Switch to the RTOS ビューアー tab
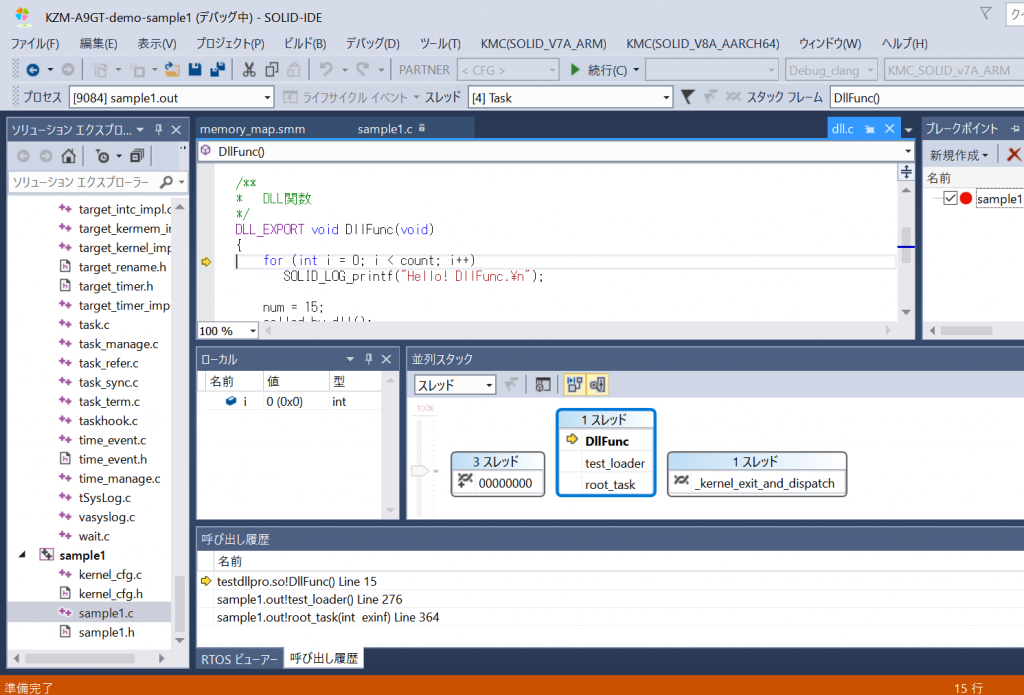1024x695 pixels. point(238,659)
